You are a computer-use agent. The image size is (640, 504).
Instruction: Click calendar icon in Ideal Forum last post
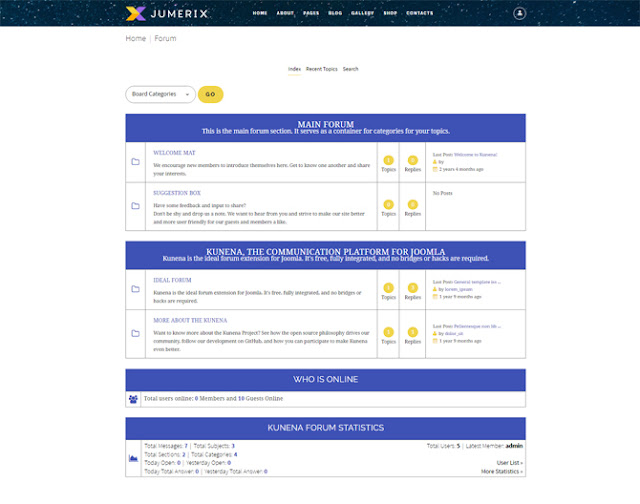[x=435, y=296]
